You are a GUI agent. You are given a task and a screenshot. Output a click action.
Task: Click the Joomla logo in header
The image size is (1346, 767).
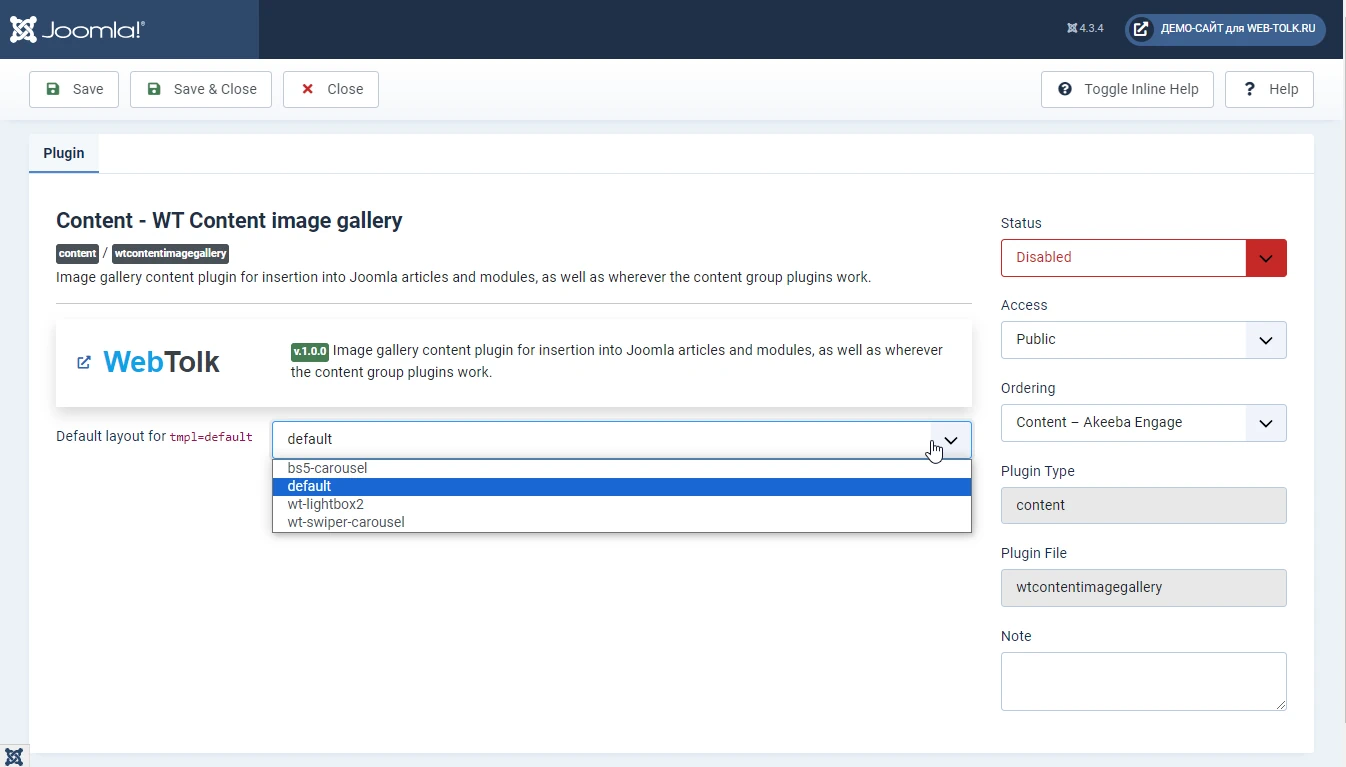tap(78, 29)
